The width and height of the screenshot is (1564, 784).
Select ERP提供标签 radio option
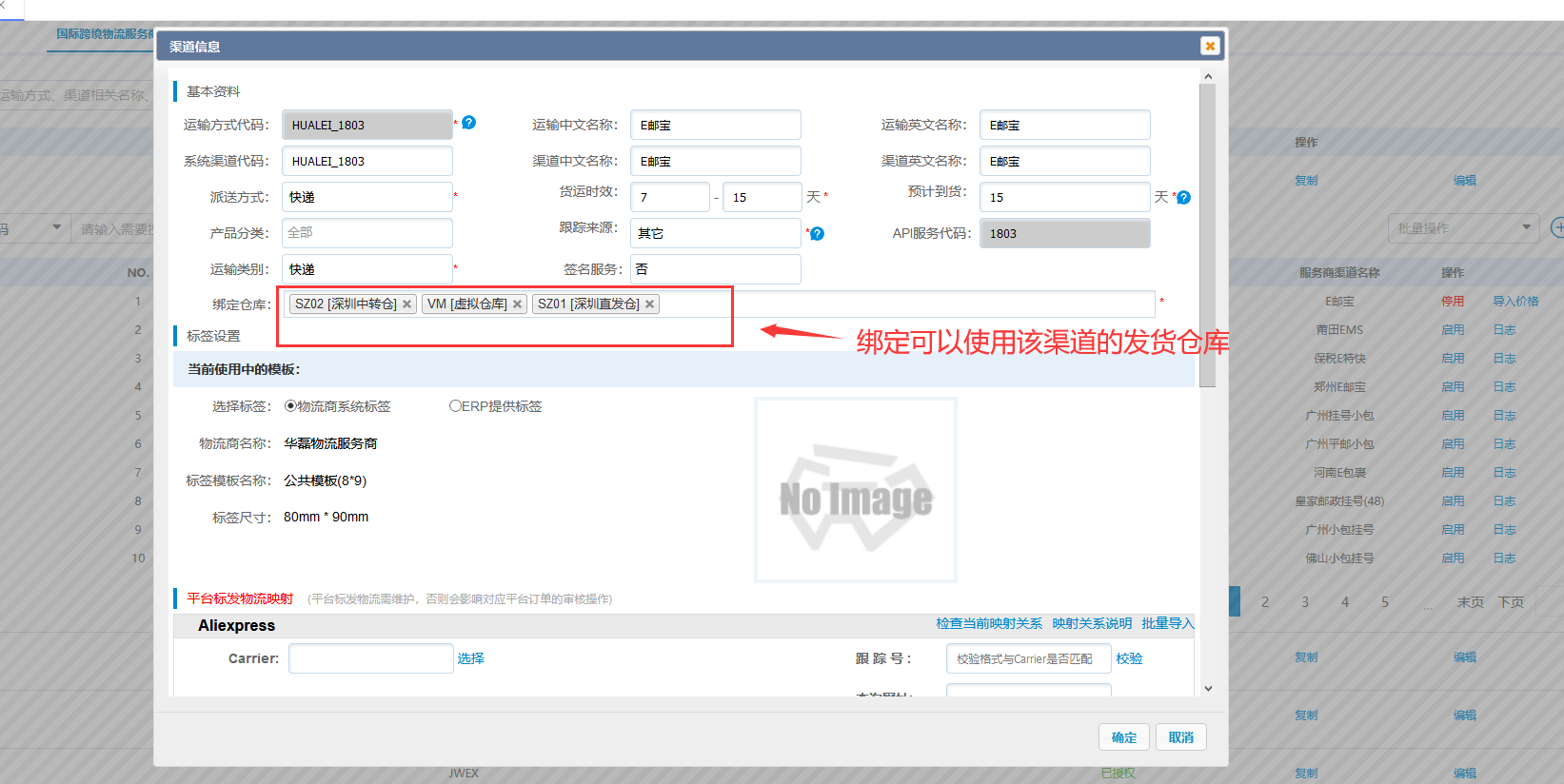coord(455,406)
